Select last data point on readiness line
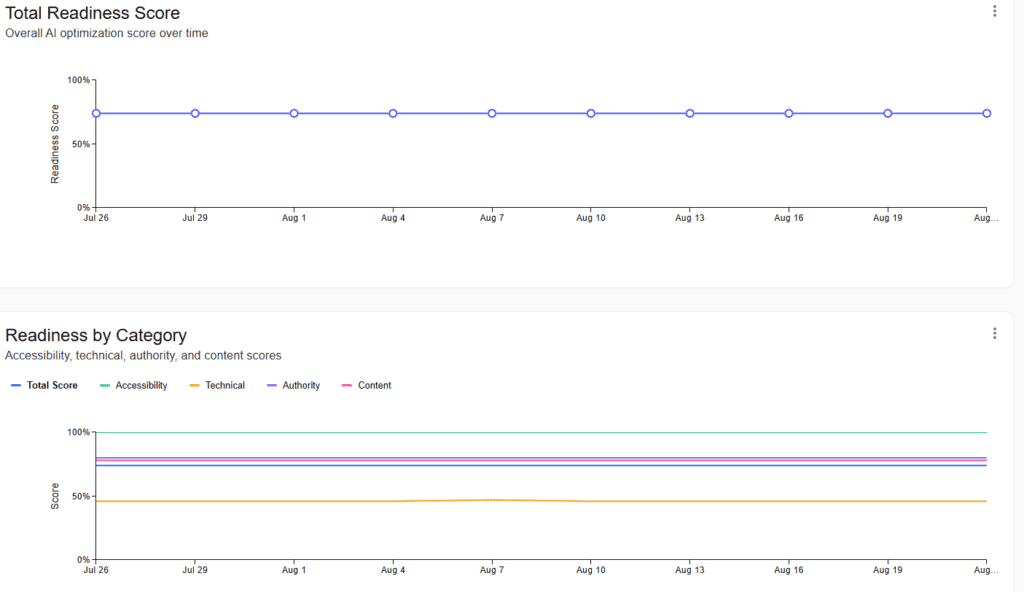The width and height of the screenshot is (1024, 592). [987, 114]
